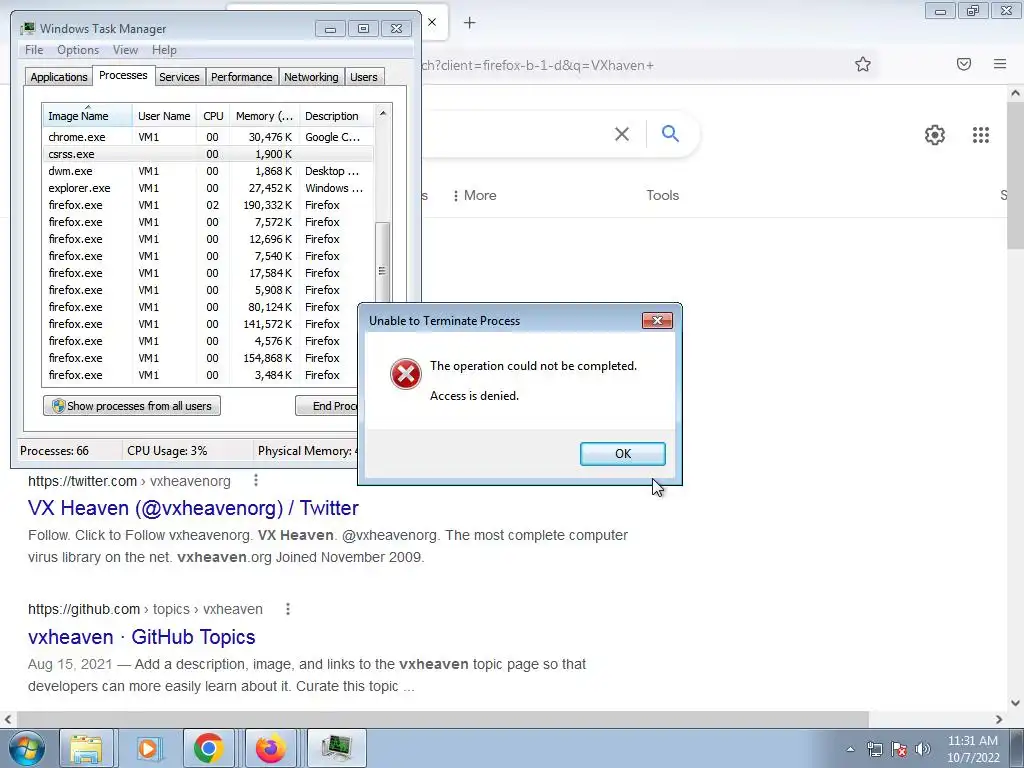
Task: Click the process list scrollbar thumb
Action: [x=383, y=263]
